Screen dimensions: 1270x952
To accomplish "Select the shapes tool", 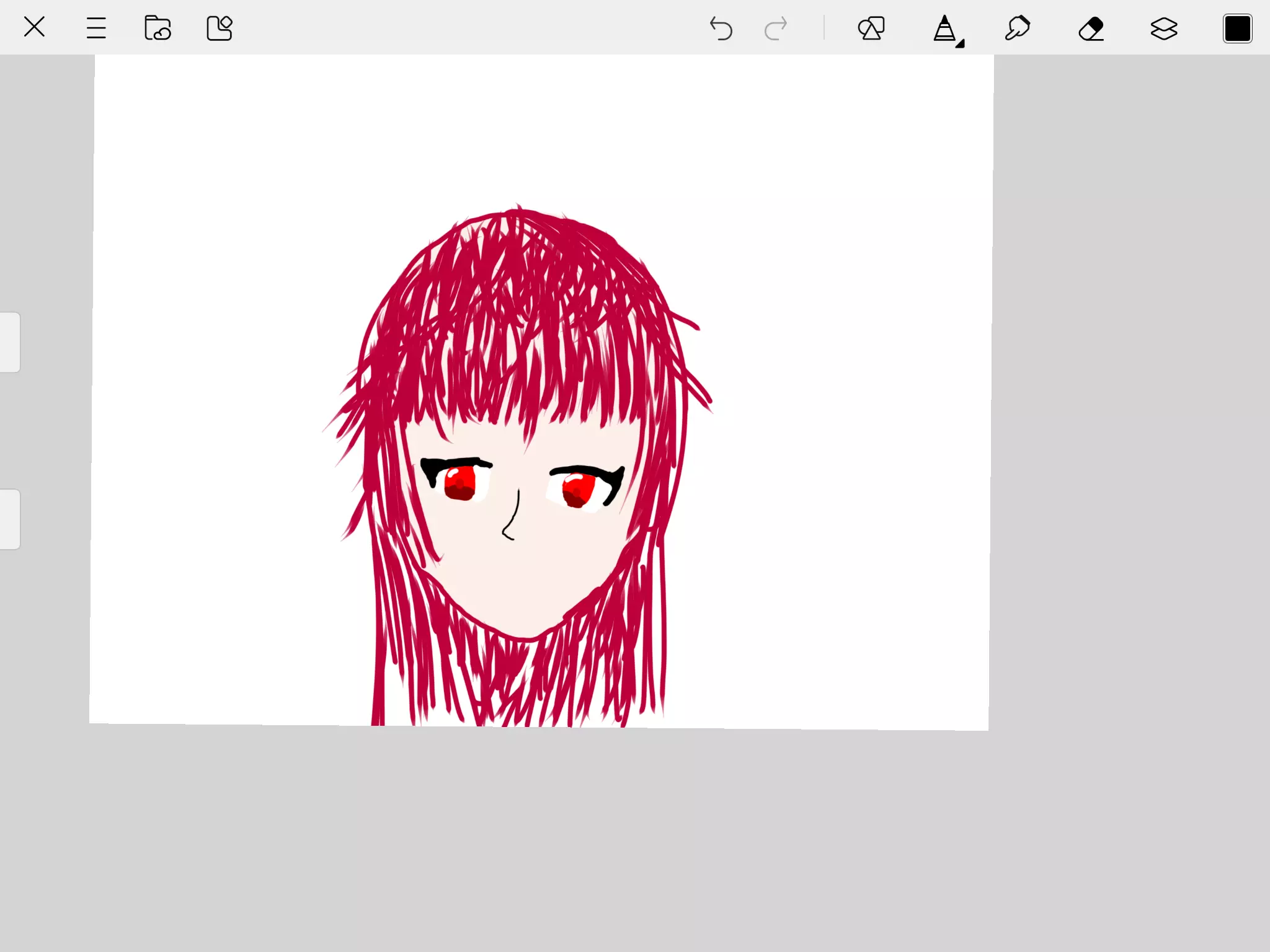I will (871, 28).
